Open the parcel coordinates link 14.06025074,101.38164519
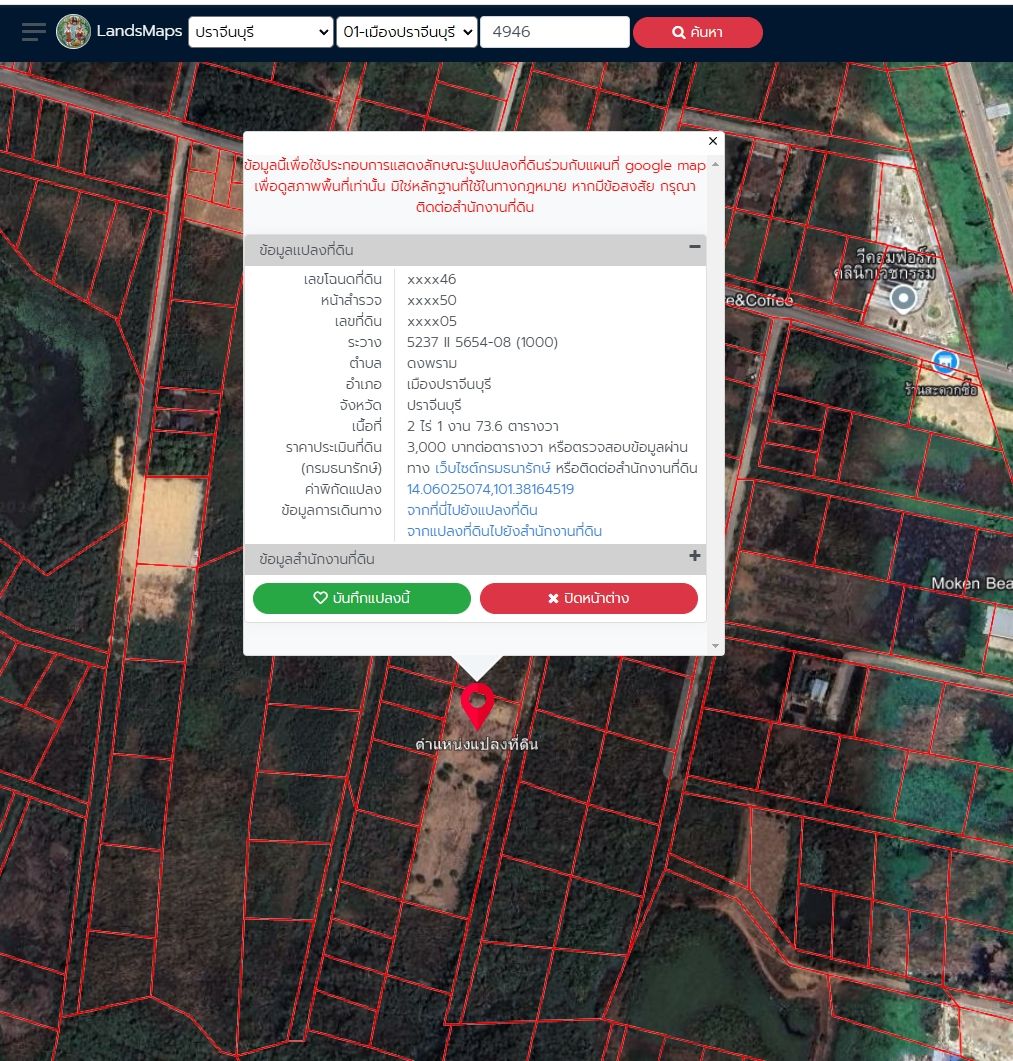The image size is (1013, 1061). 490,489
